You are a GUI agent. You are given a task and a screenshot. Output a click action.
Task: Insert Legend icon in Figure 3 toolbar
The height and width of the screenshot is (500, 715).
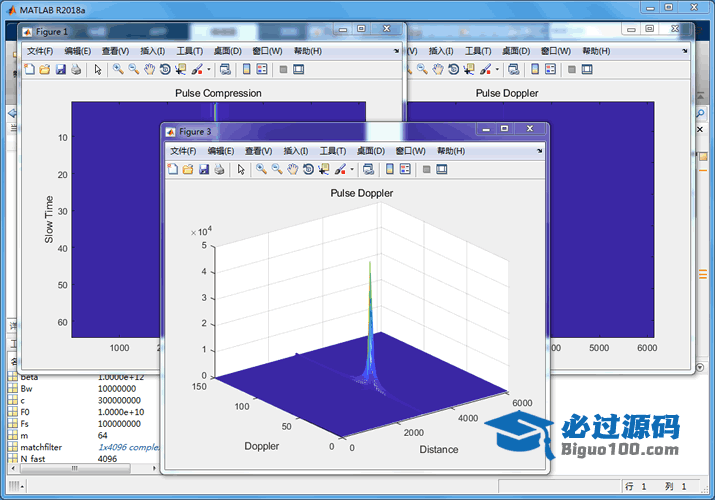pyautogui.click(x=405, y=170)
